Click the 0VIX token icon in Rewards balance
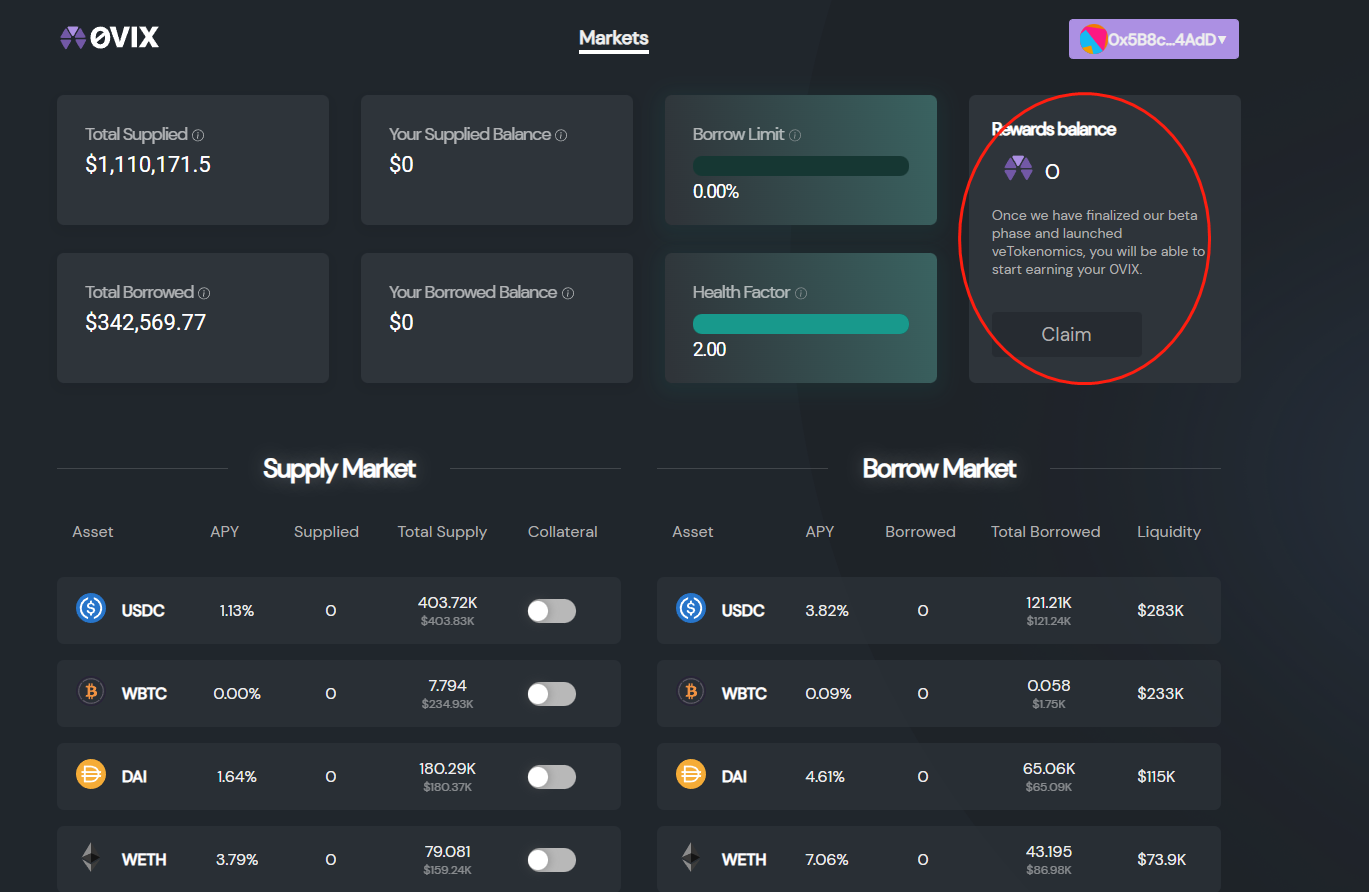The height and width of the screenshot is (892, 1369). pyautogui.click(x=1018, y=169)
